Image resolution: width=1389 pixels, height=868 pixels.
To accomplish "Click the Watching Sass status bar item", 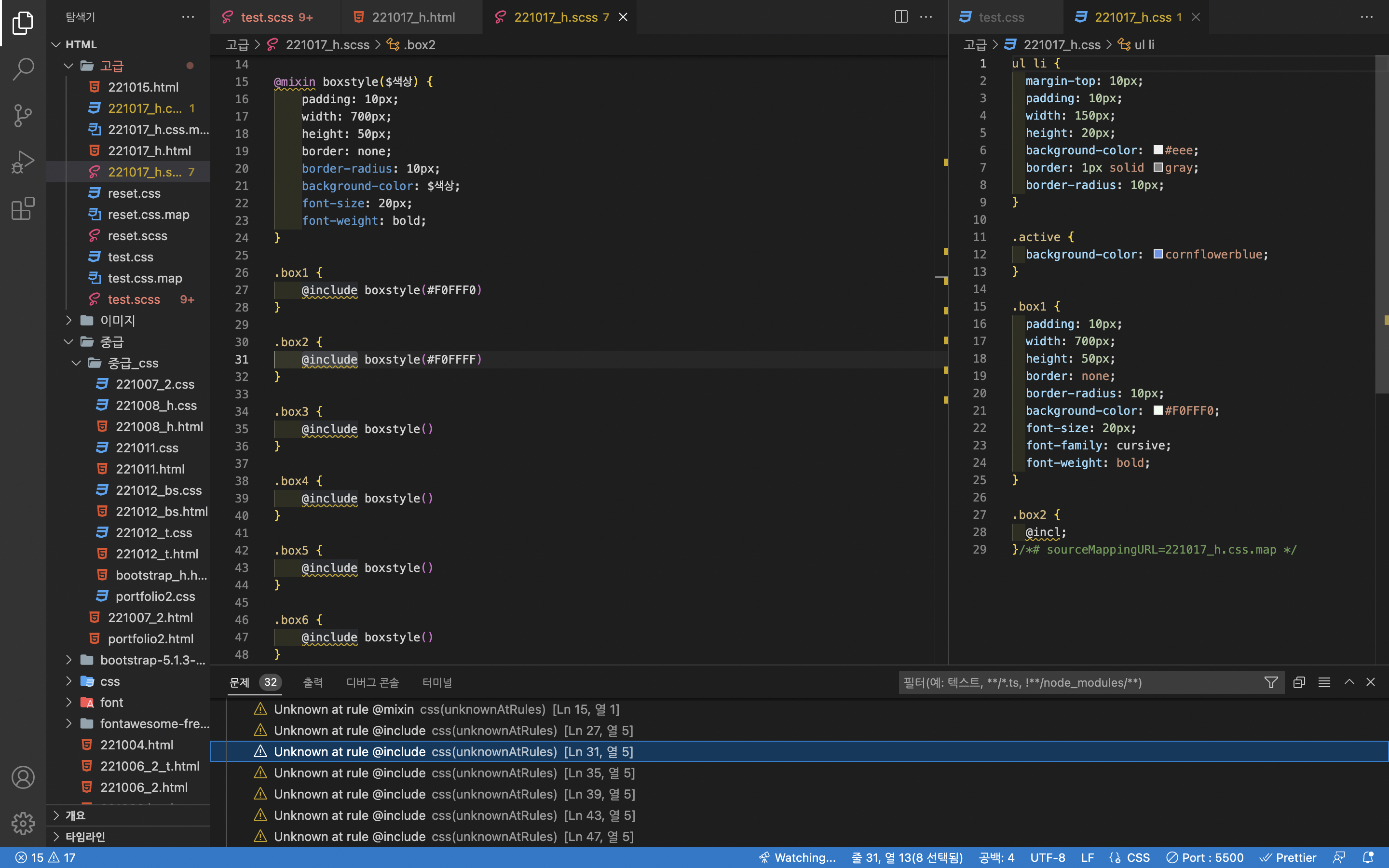I will (x=797, y=858).
